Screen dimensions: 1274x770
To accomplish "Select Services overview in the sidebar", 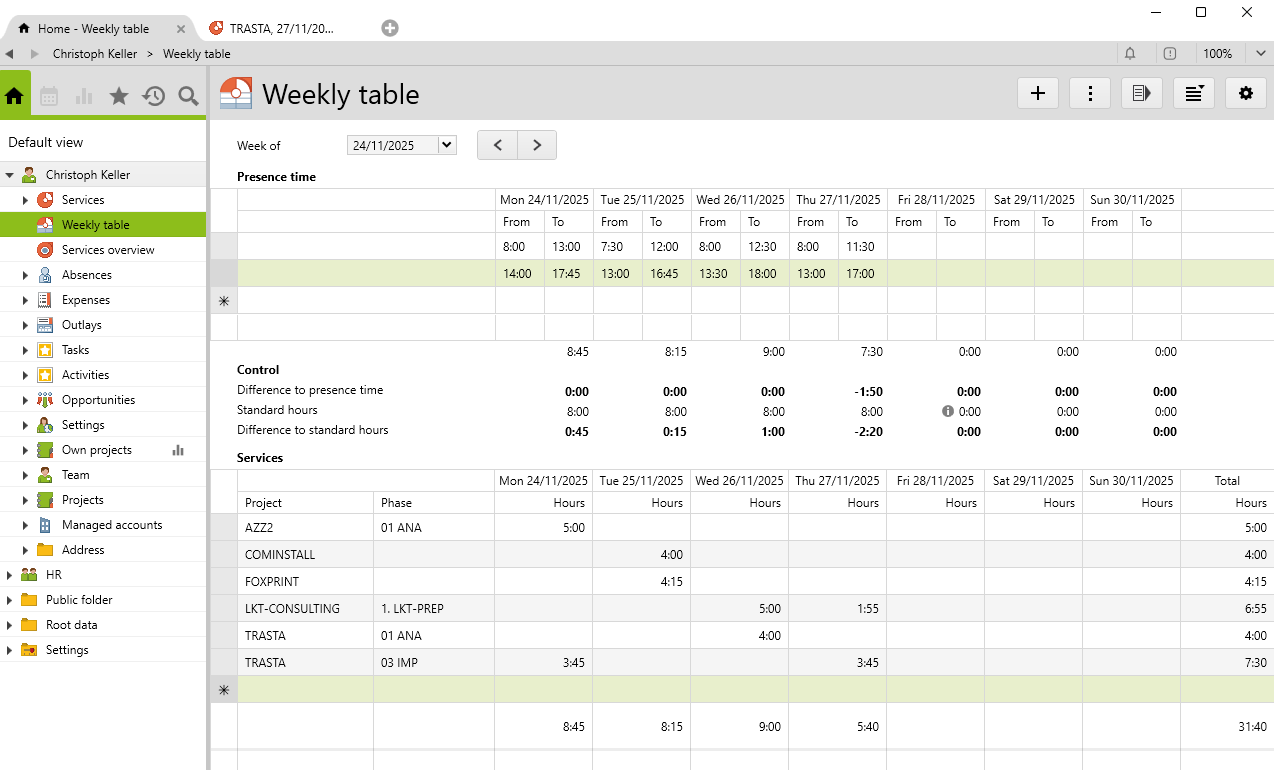I will coord(108,250).
